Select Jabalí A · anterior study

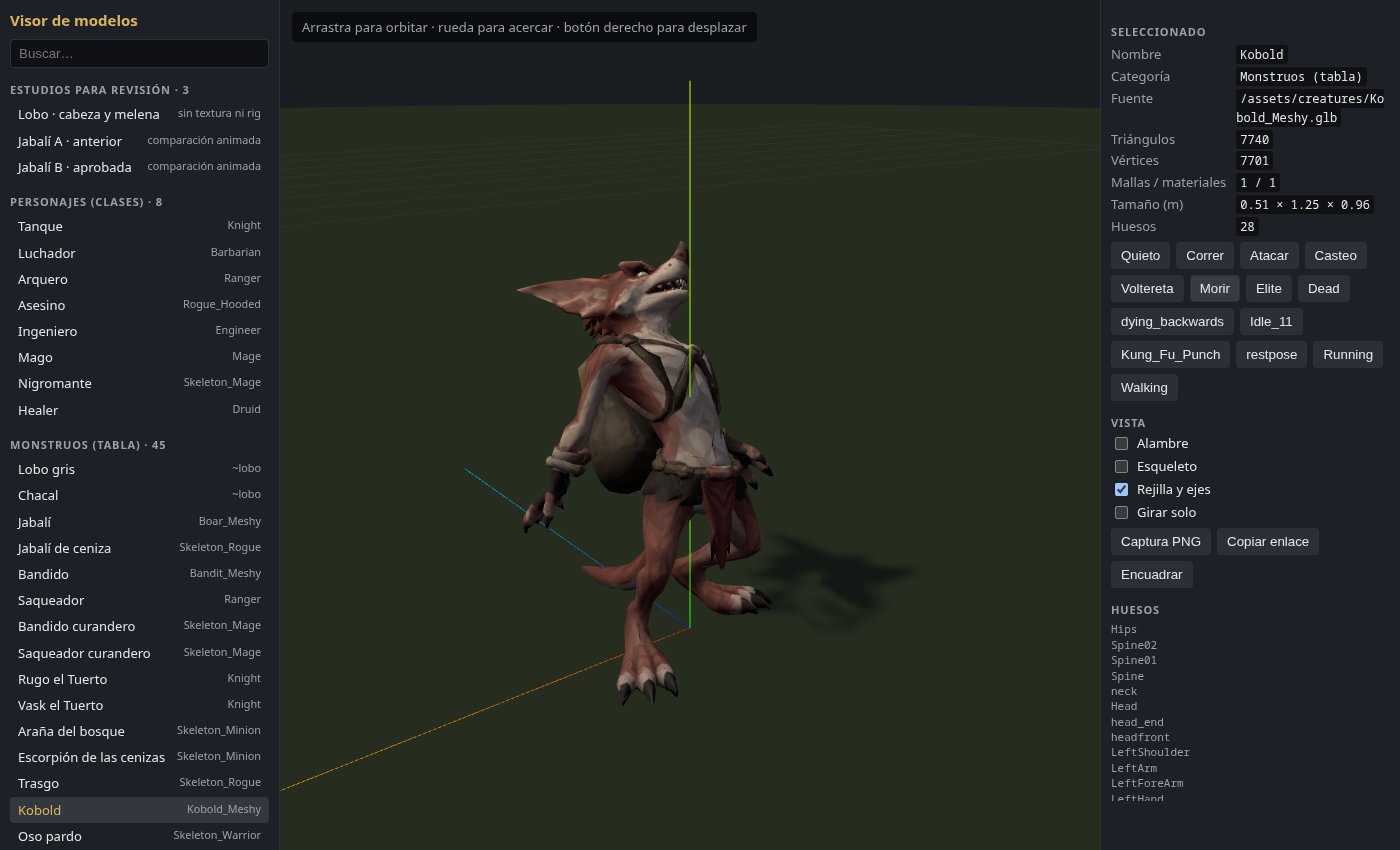139,141
